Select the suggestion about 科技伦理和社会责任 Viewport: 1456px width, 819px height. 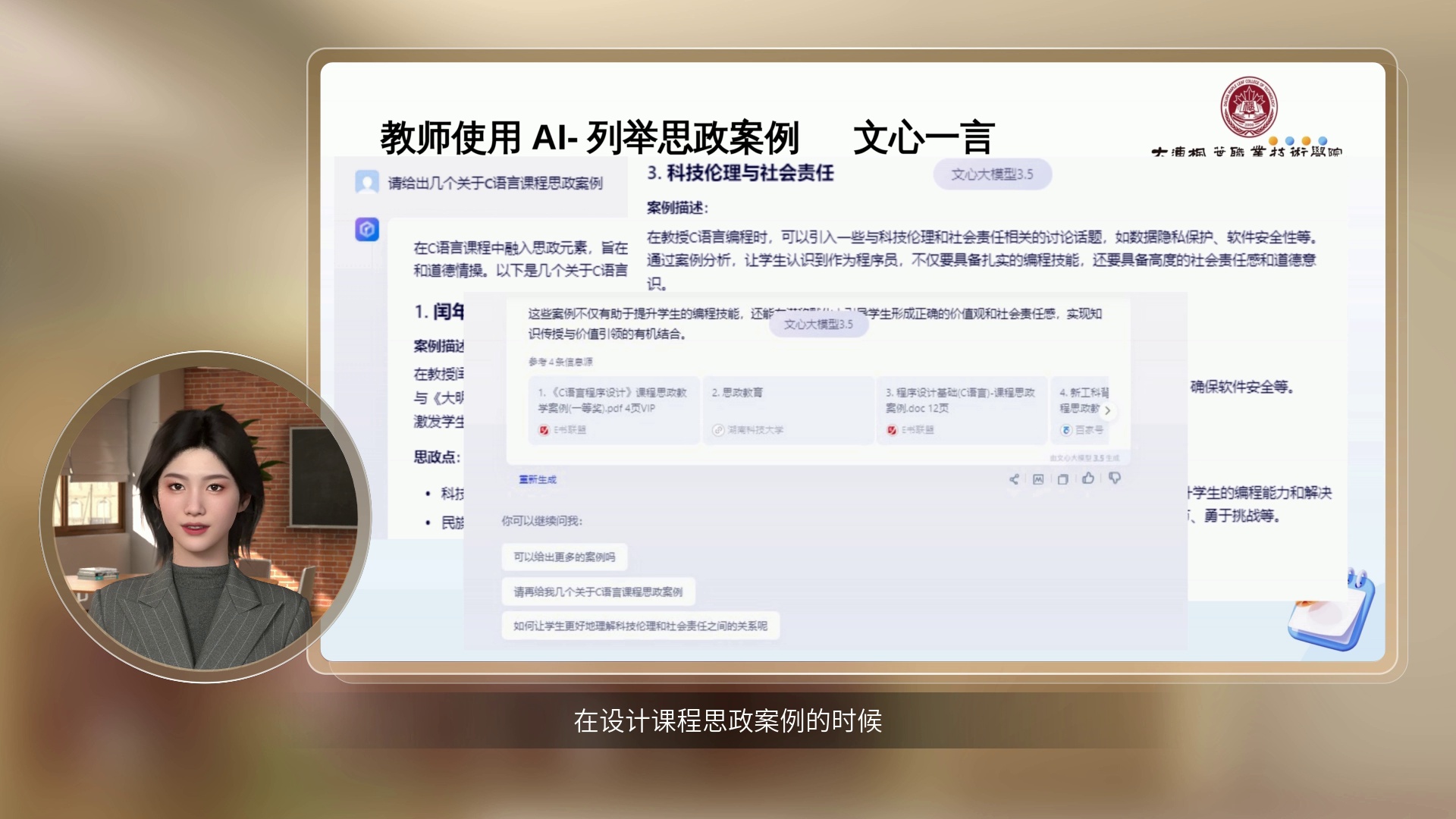640,626
